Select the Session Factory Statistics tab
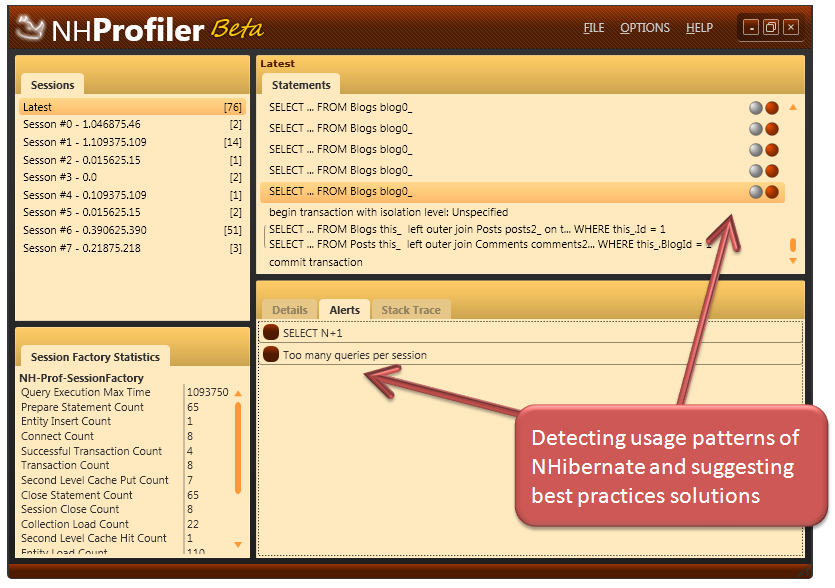The height and width of the screenshot is (588, 835). 95,357
